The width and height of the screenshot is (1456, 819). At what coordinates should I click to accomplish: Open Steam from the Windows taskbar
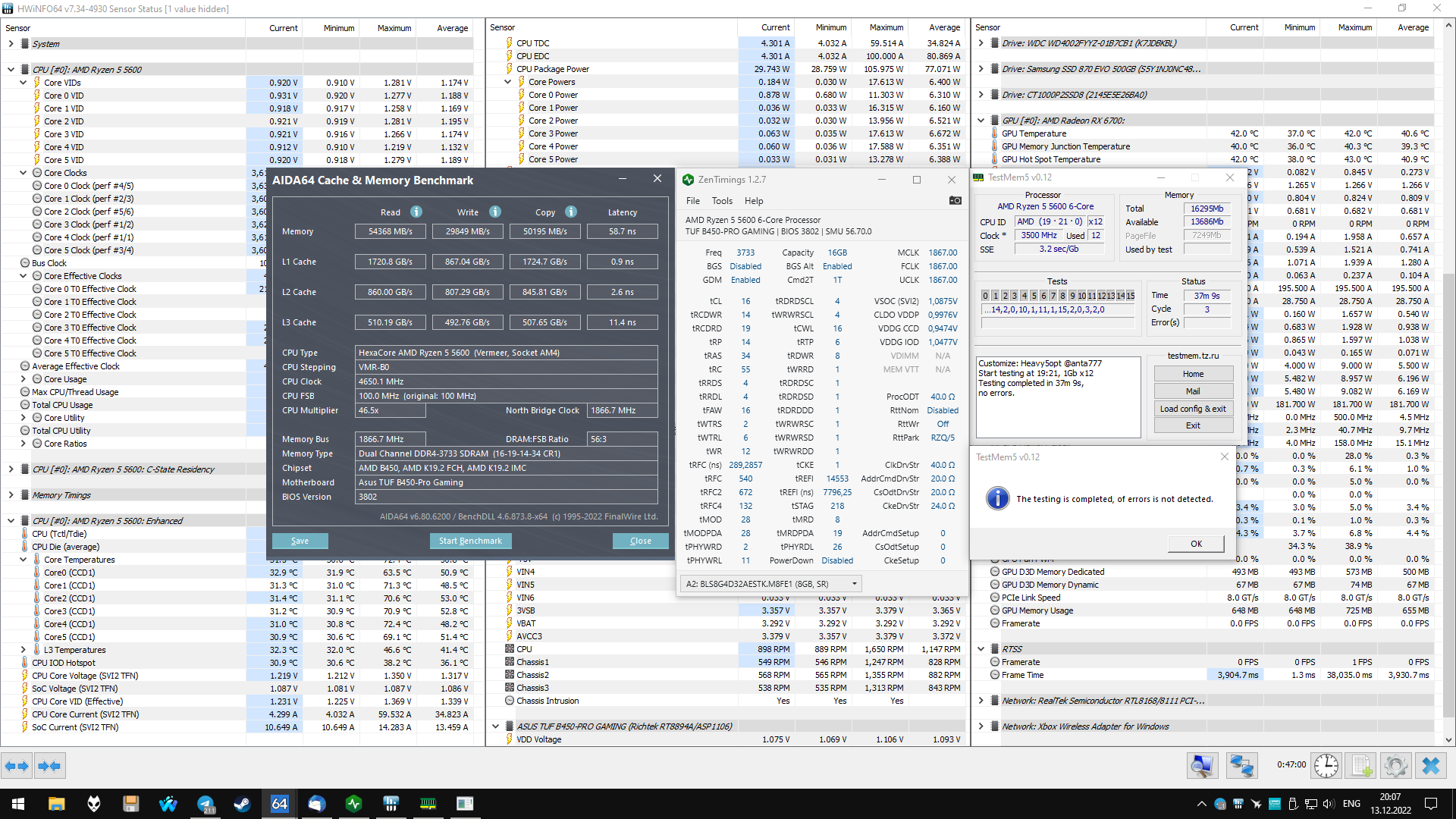[x=242, y=804]
